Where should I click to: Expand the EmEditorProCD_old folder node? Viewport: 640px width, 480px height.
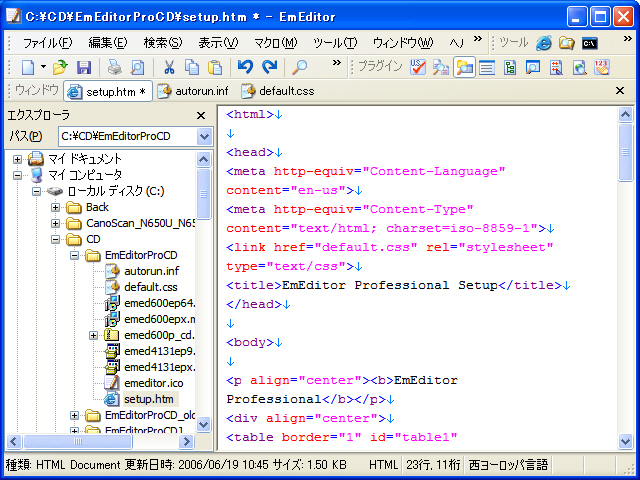tap(74, 416)
